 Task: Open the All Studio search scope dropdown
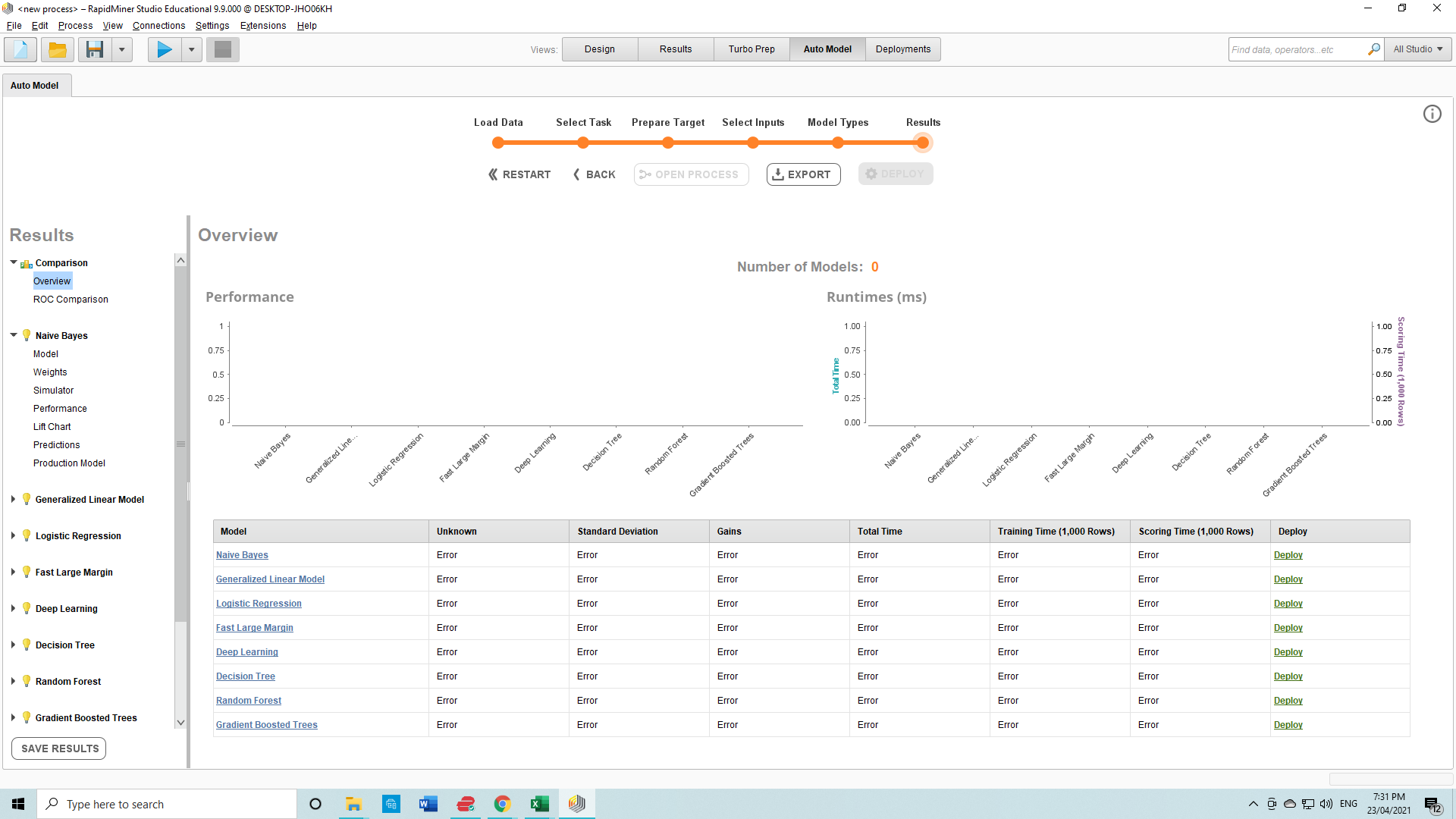(1418, 49)
